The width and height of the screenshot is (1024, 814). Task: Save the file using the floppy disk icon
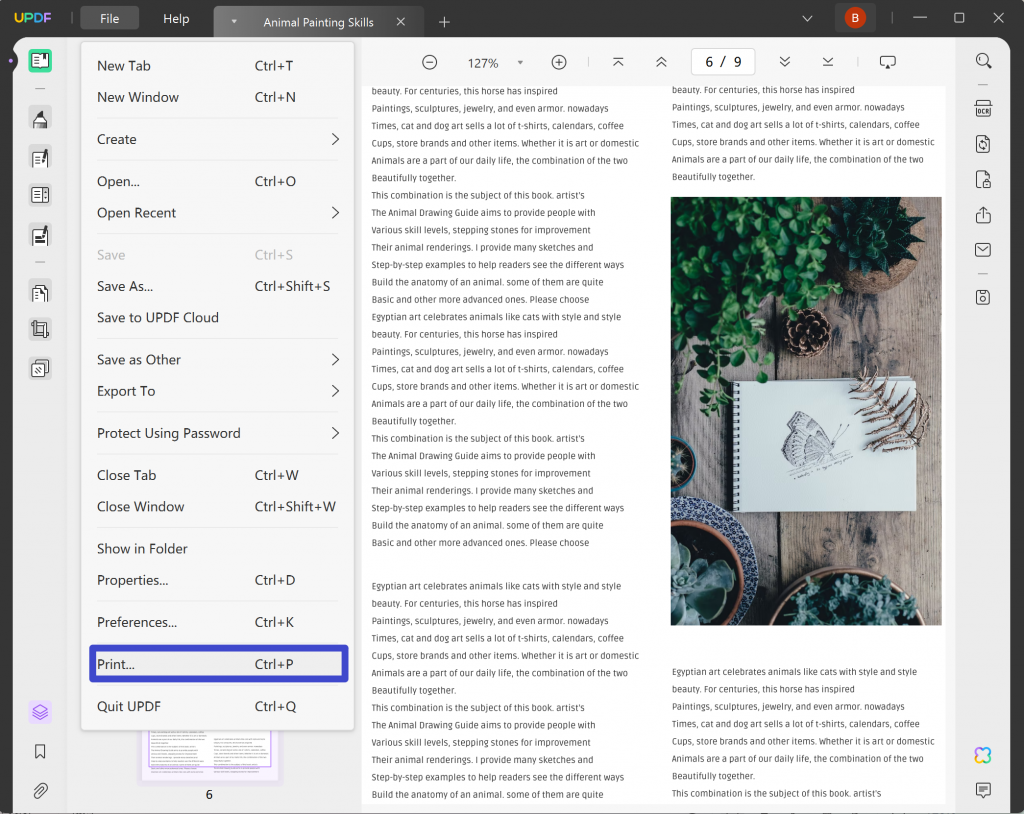click(983, 297)
